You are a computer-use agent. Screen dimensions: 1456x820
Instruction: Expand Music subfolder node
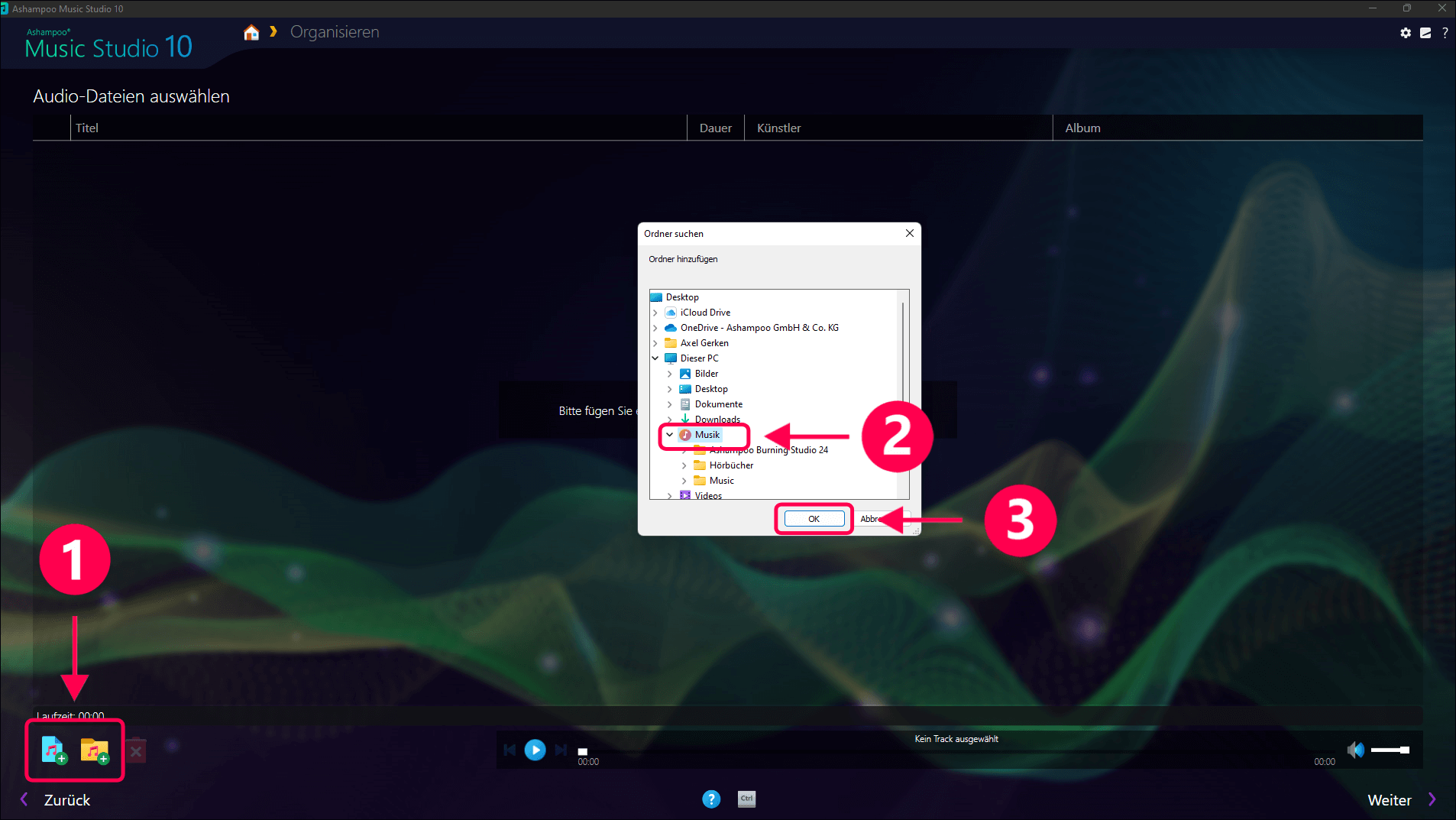point(684,481)
